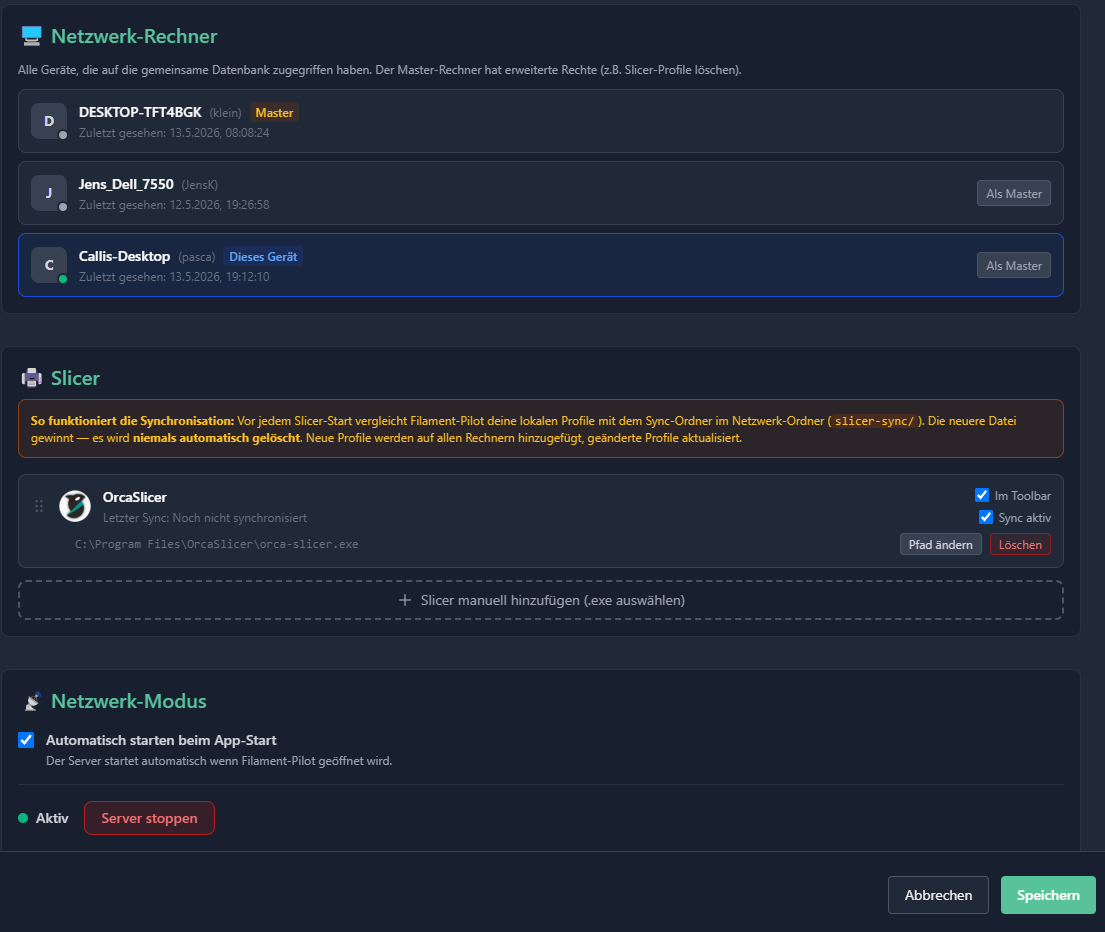Click the DESKTOP-TFT4BGK avatar with letter D

pos(49,121)
